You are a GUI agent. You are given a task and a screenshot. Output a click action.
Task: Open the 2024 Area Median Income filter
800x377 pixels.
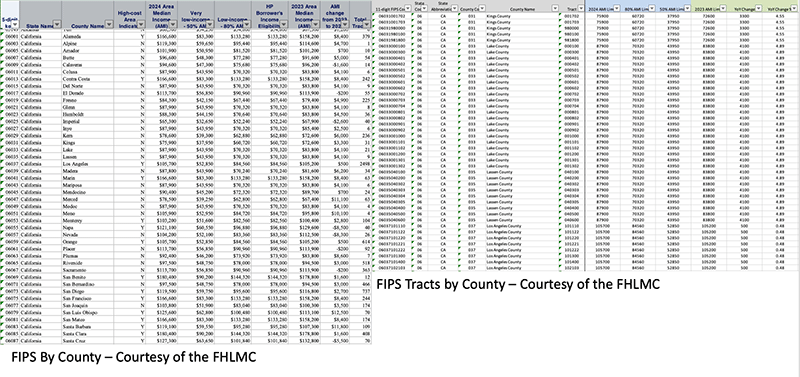pyautogui.click(x=173, y=24)
